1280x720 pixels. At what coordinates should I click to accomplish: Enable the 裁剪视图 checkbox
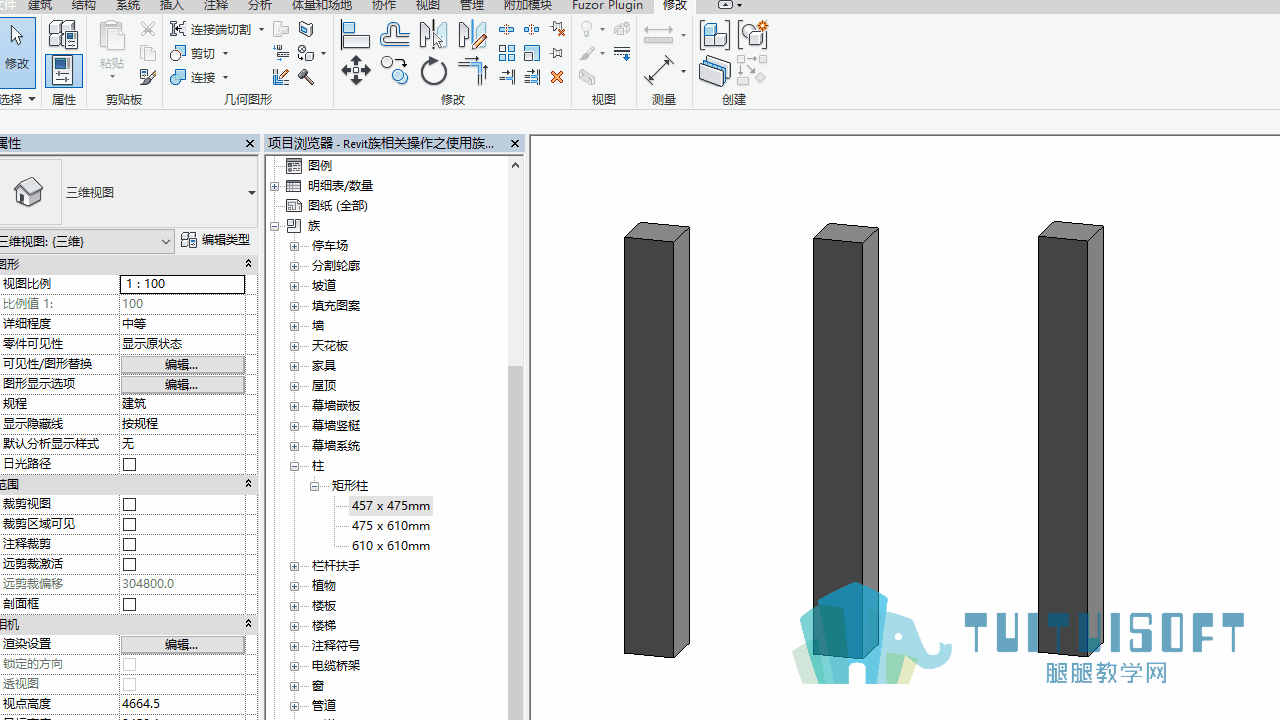pyautogui.click(x=129, y=504)
